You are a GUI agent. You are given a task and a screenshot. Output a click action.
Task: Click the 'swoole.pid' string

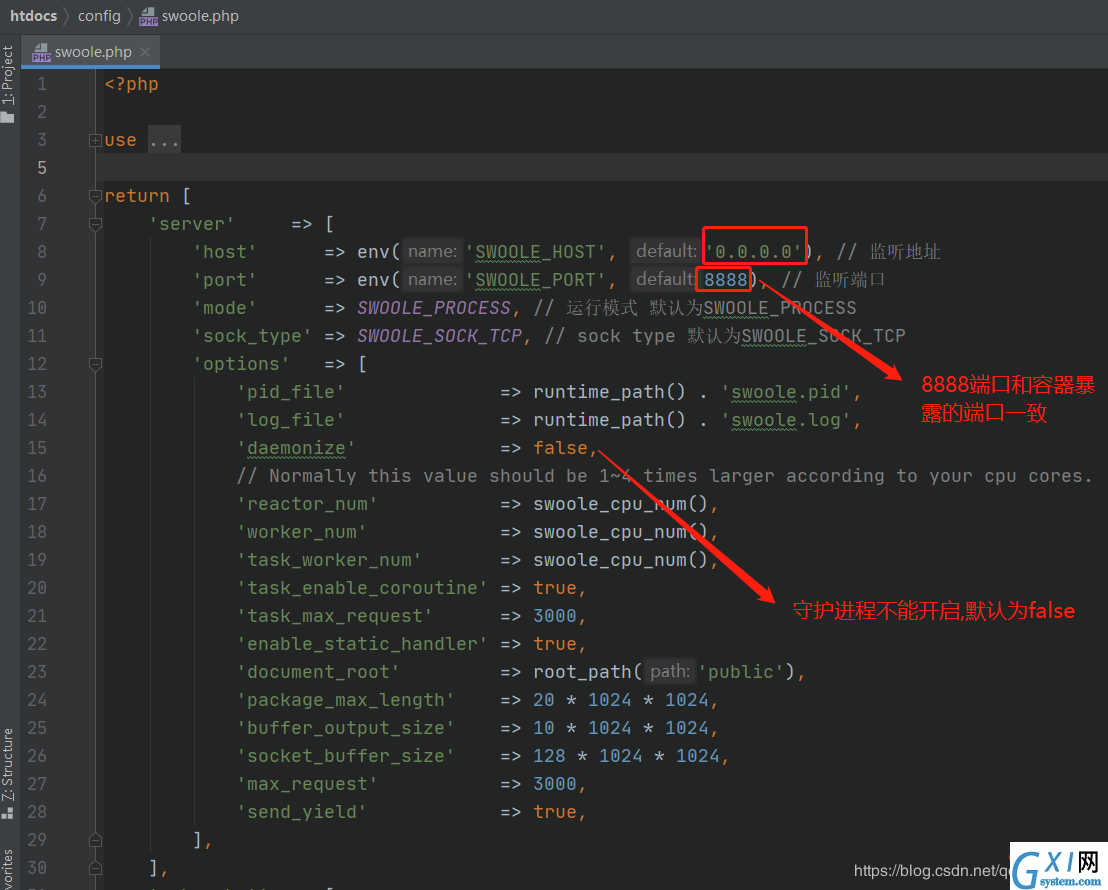[786, 392]
